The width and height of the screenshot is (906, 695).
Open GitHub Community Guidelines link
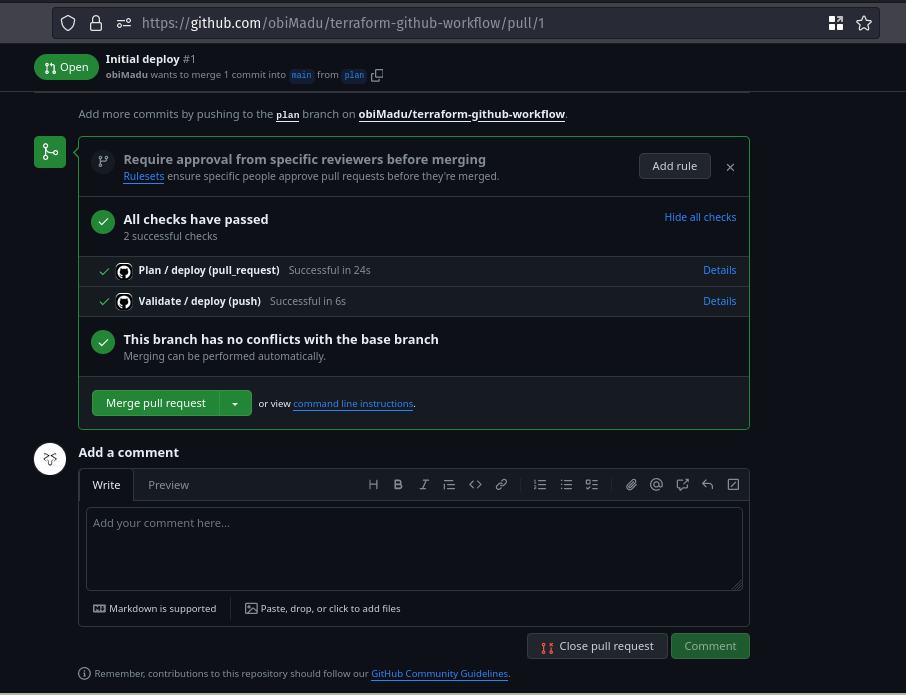439,674
